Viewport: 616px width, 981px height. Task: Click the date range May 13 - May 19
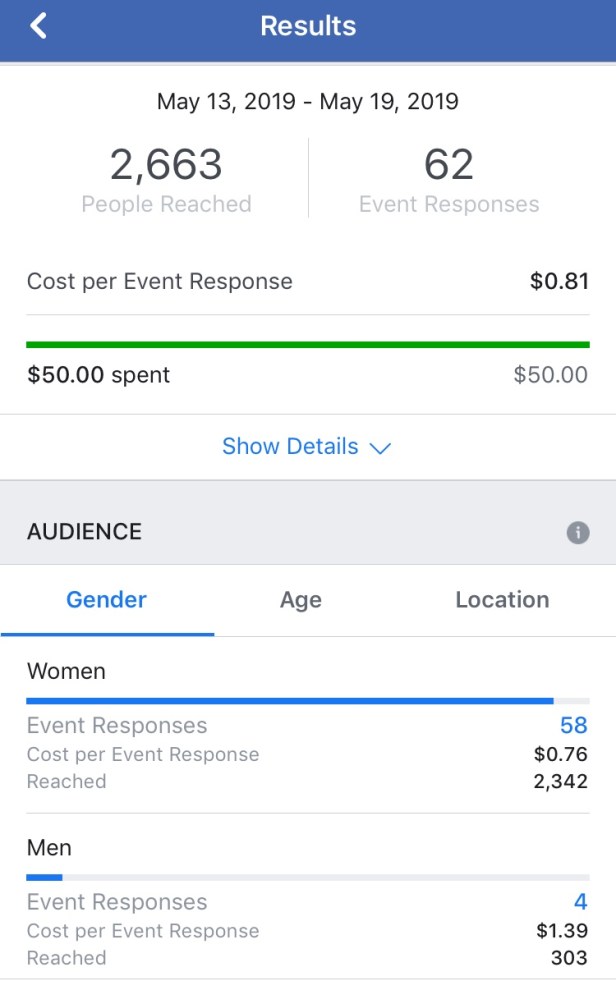308,101
